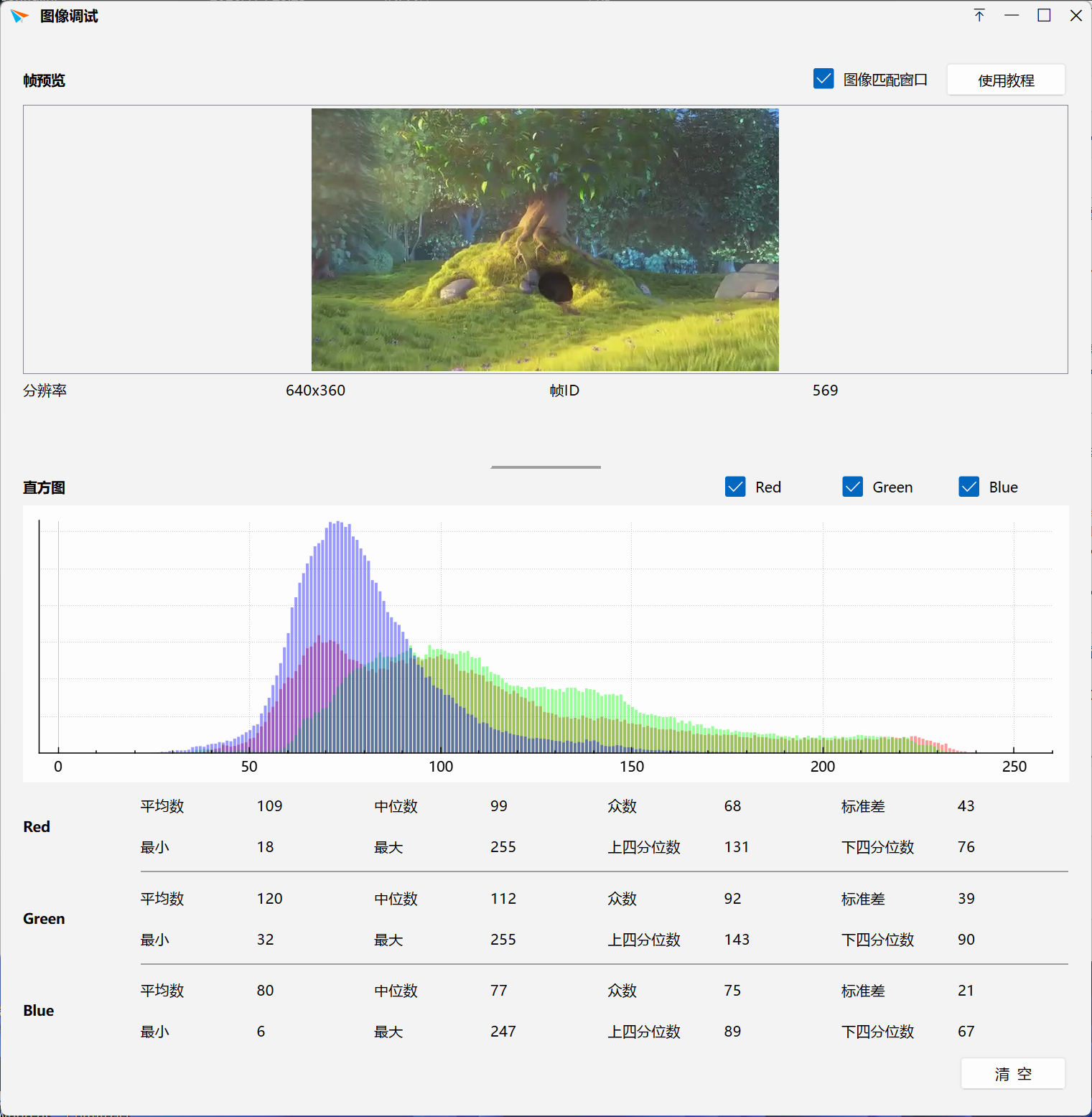Click histogram x-axis label 100
1092x1117 pixels.
tap(441, 767)
